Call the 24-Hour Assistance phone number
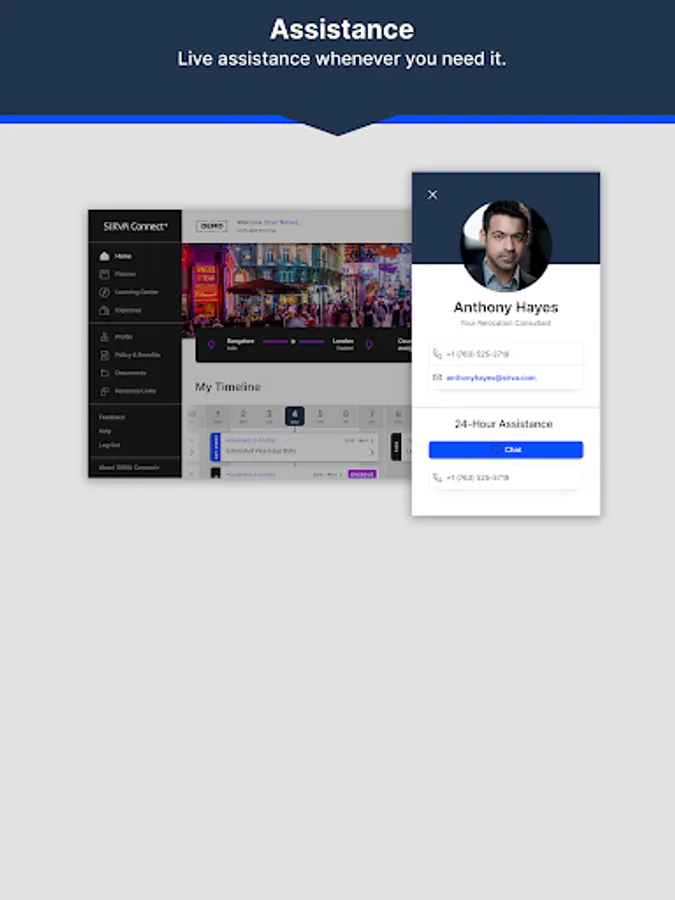The height and width of the screenshot is (900, 675). coord(506,478)
